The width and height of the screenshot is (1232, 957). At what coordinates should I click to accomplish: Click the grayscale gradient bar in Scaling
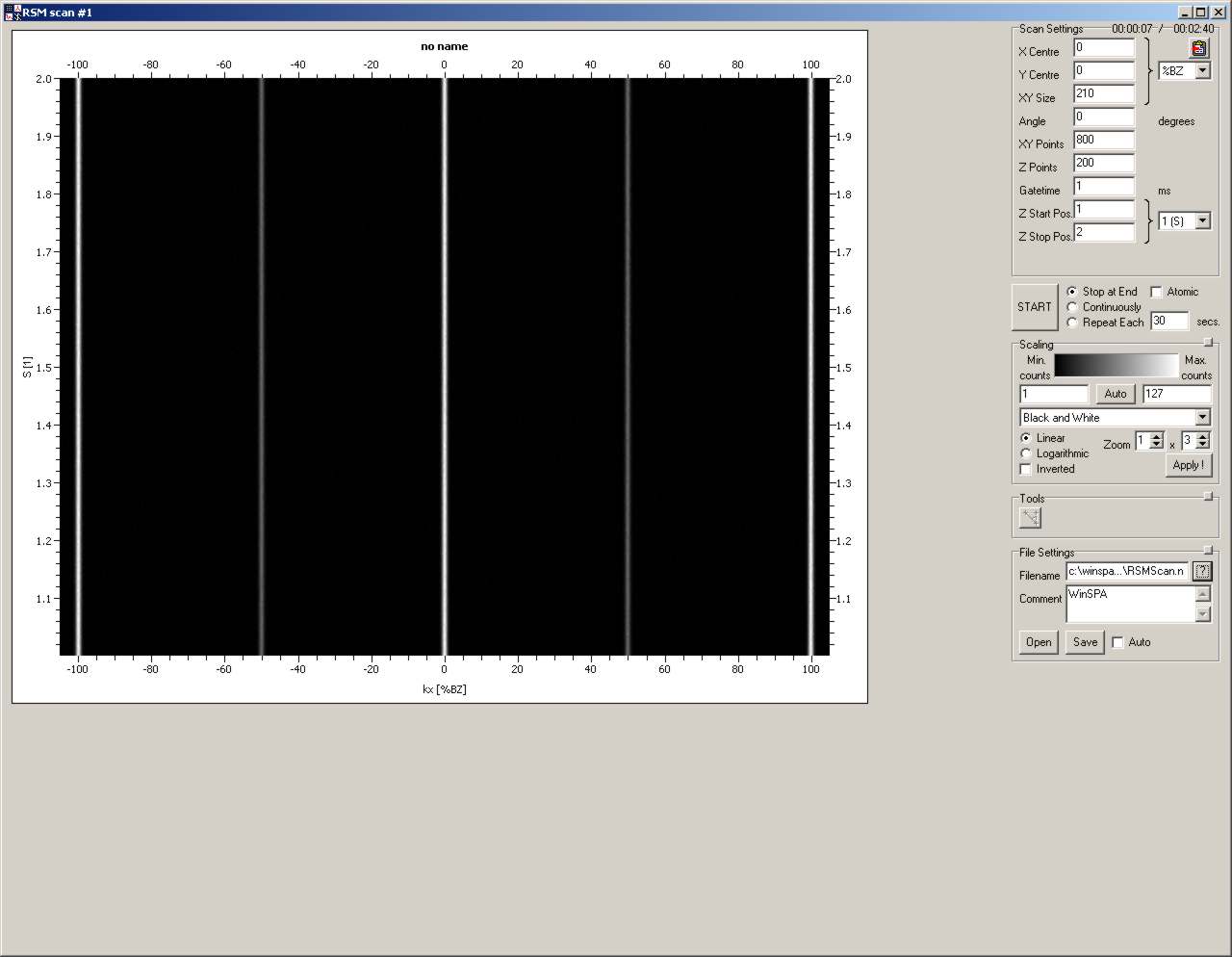point(1116,366)
